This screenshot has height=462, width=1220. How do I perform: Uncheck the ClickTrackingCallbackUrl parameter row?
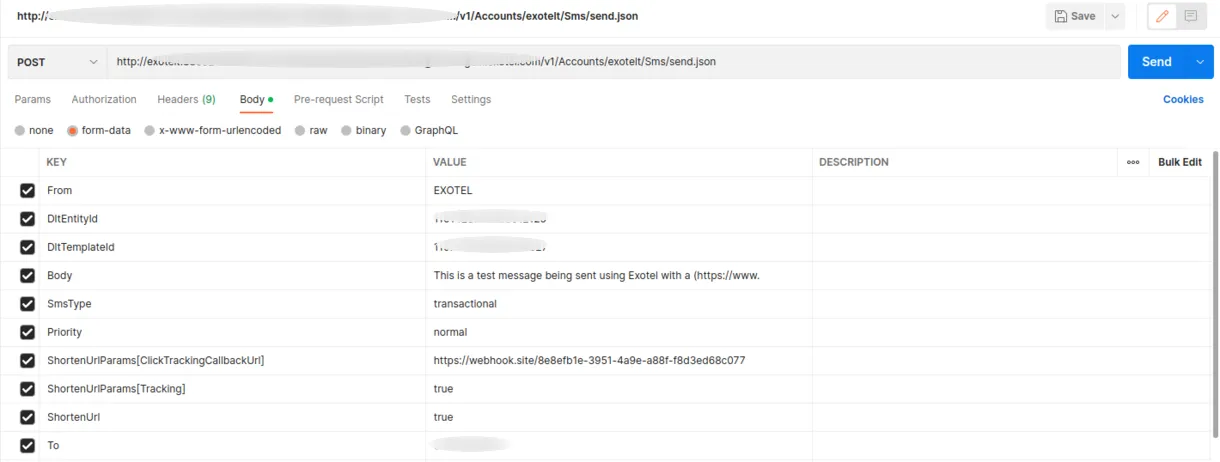[27, 360]
